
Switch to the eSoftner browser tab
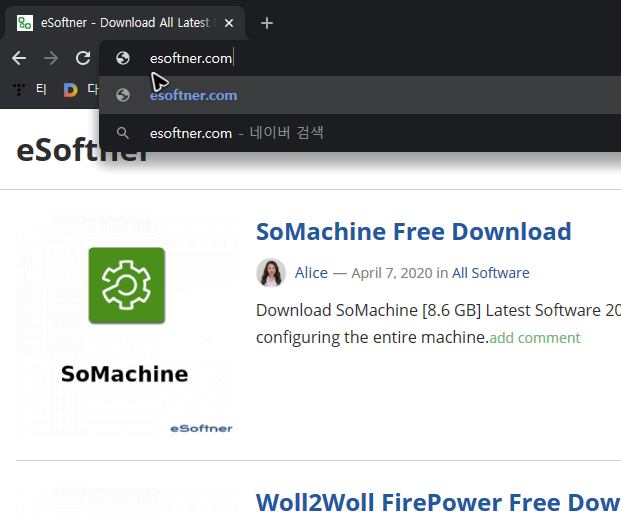[x=125, y=23]
